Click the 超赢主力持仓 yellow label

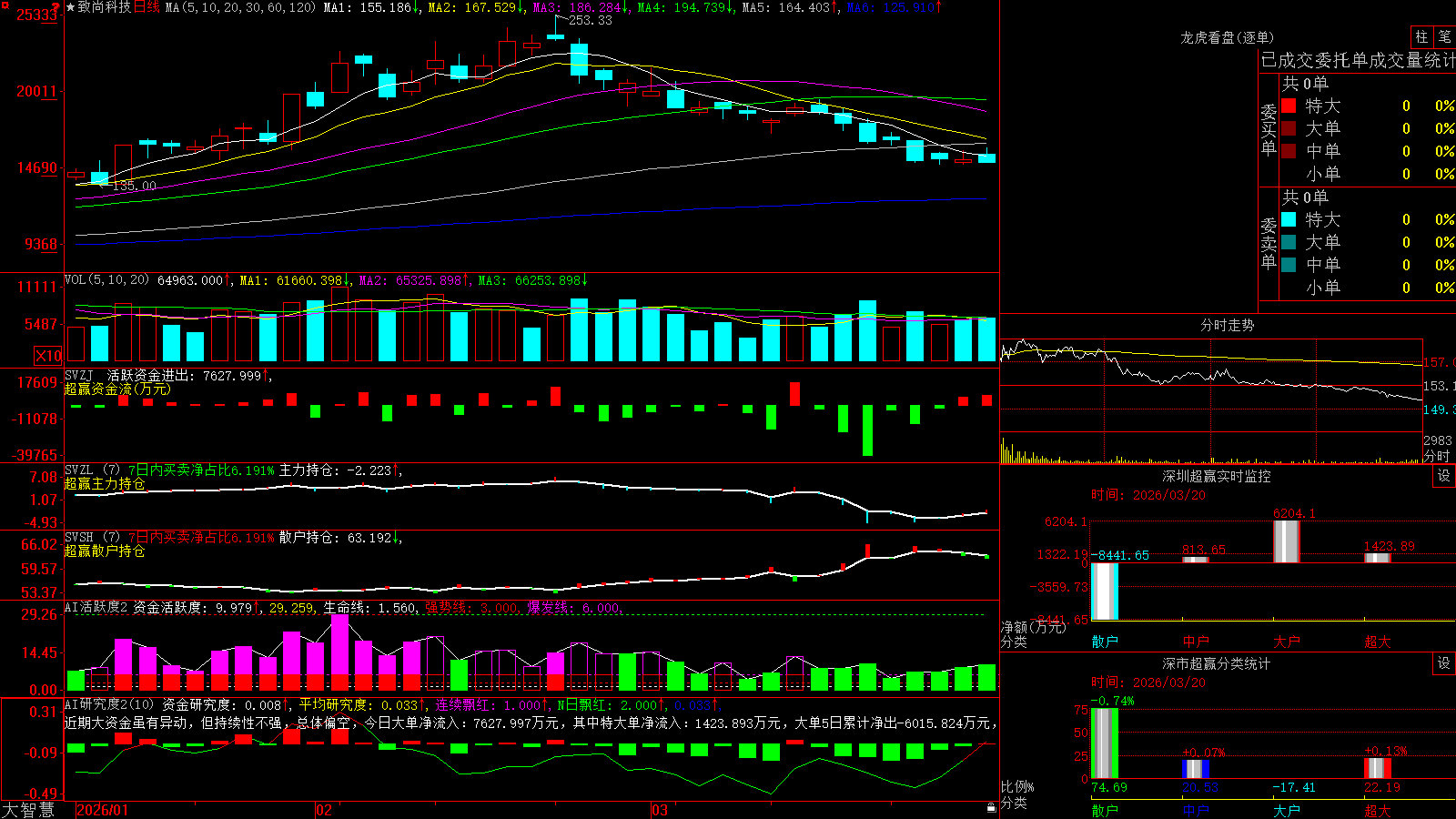click(105, 483)
